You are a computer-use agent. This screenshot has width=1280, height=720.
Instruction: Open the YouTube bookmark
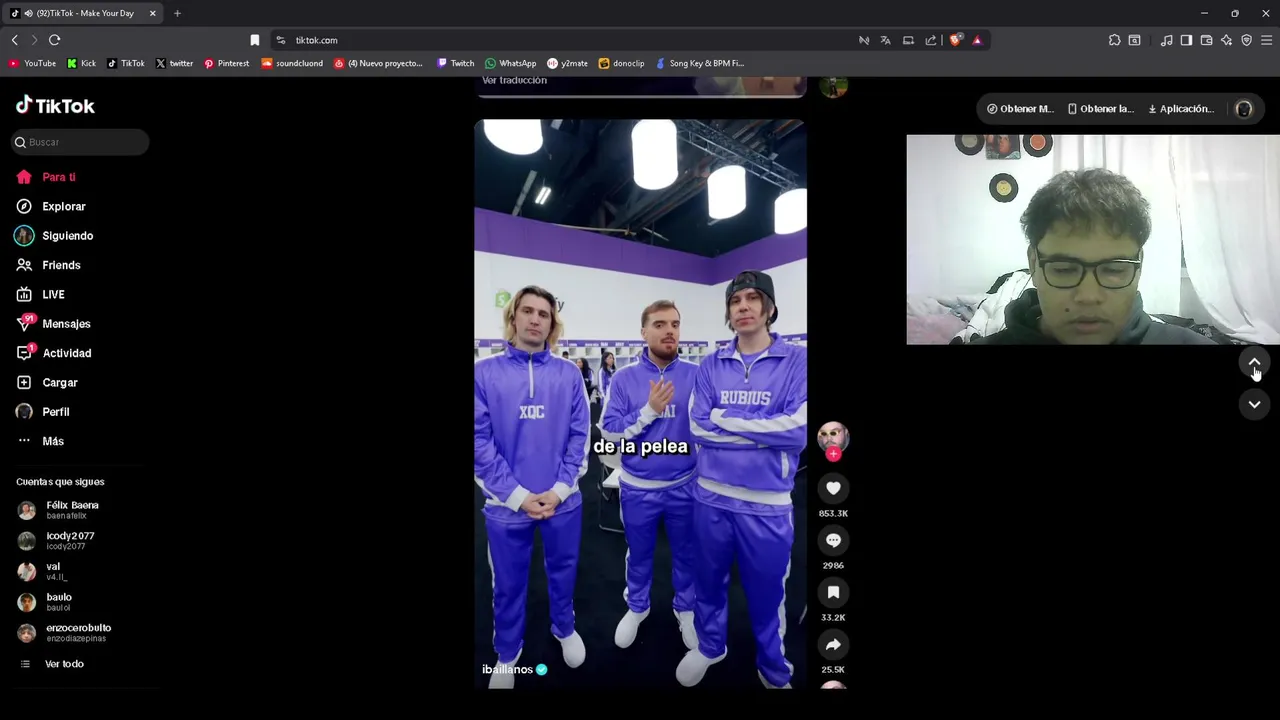pos(32,63)
